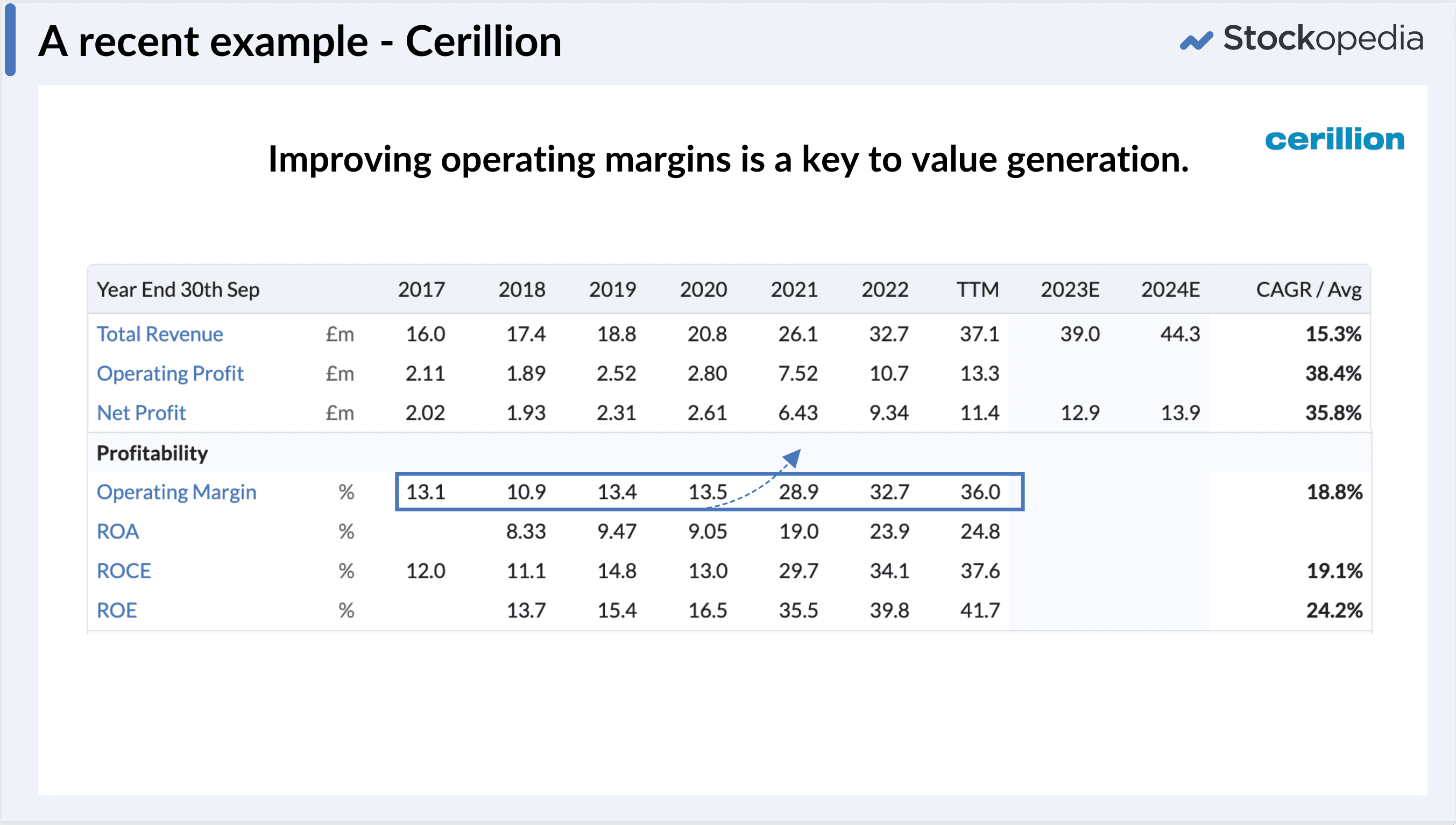The height and width of the screenshot is (825, 1456).
Task: Open the ROA metric link
Action: 118,531
